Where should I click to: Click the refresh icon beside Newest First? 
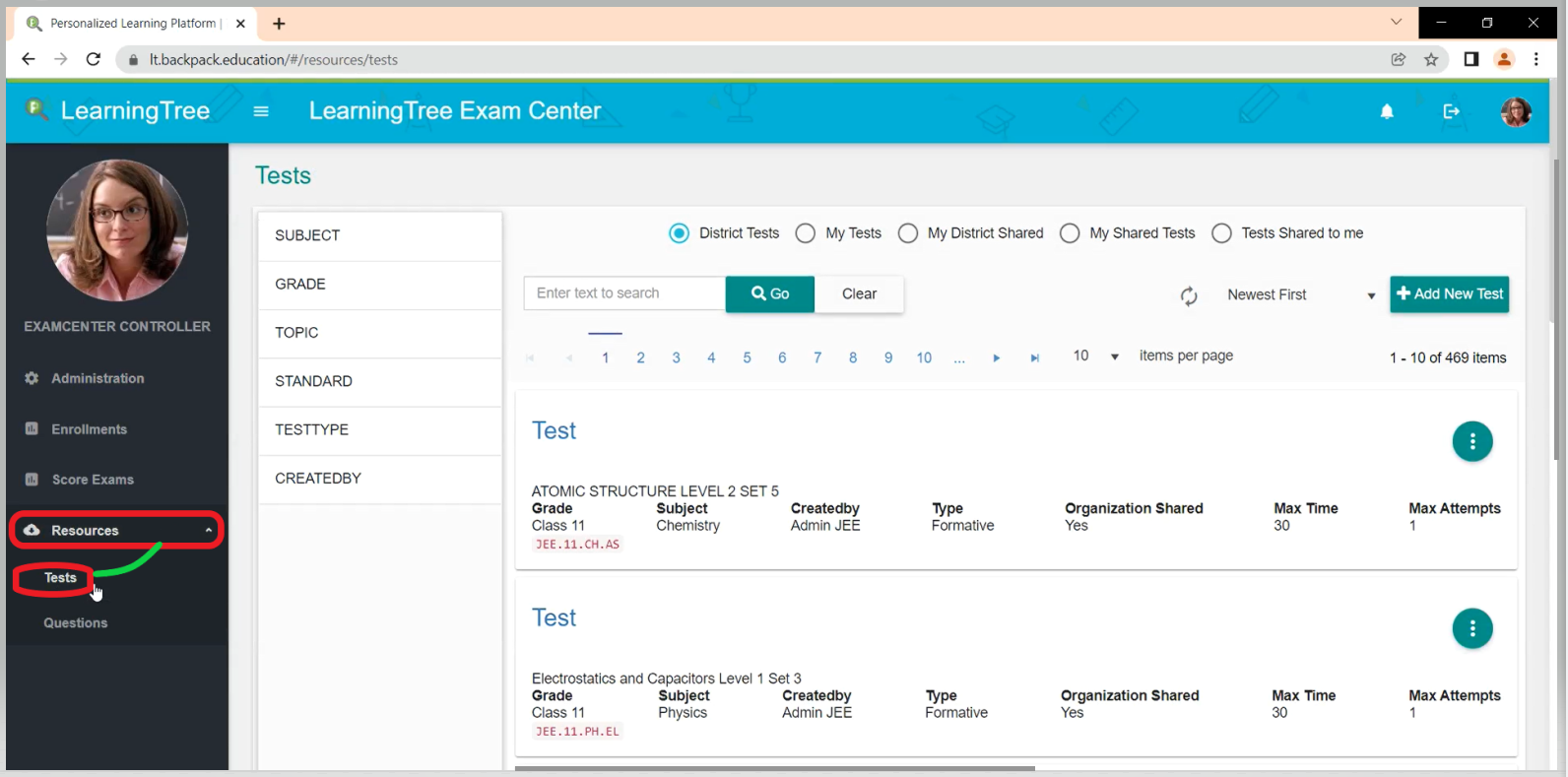1189,295
